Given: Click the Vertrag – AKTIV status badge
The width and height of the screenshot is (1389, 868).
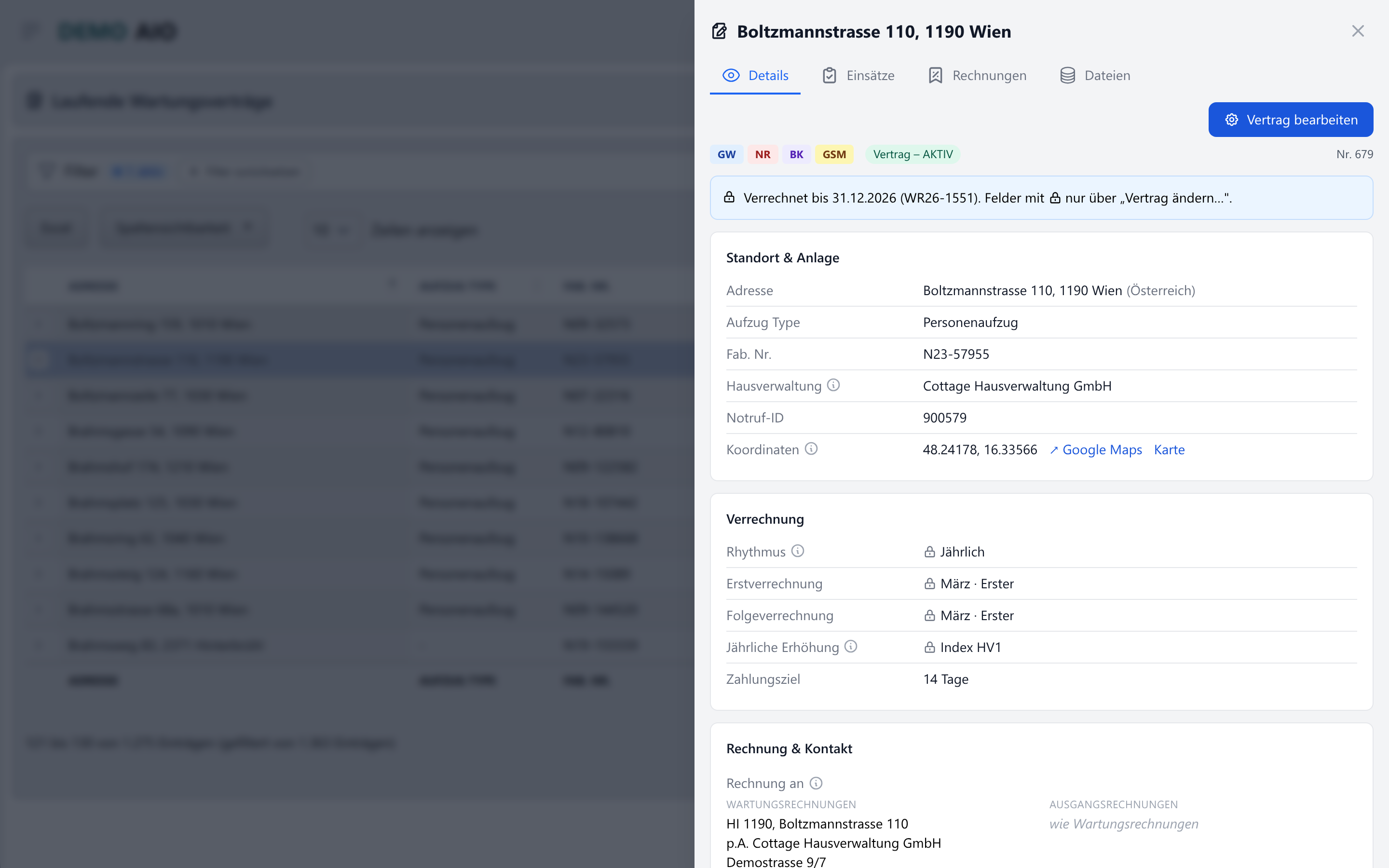Looking at the screenshot, I should [912, 154].
